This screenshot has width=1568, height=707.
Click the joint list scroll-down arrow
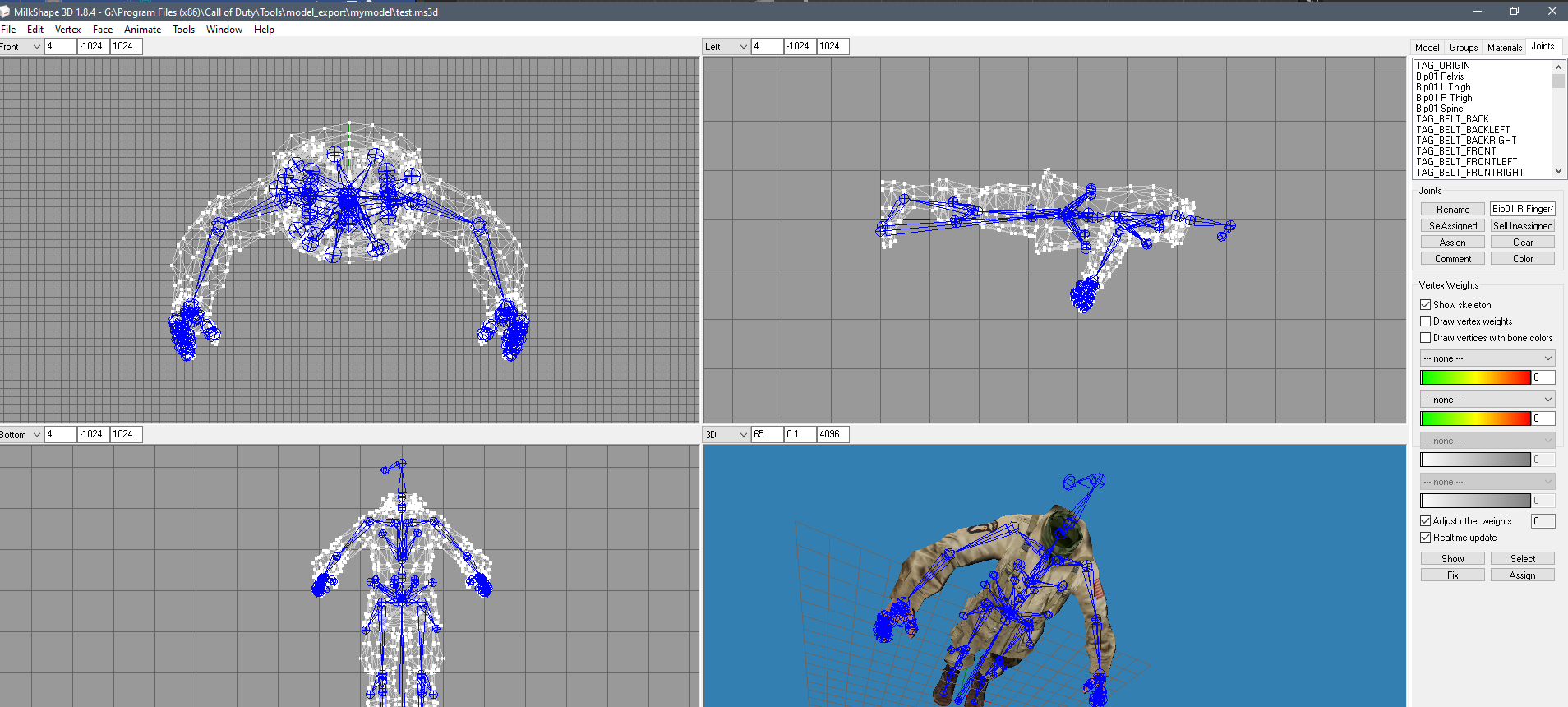pyautogui.click(x=1558, y=172)
